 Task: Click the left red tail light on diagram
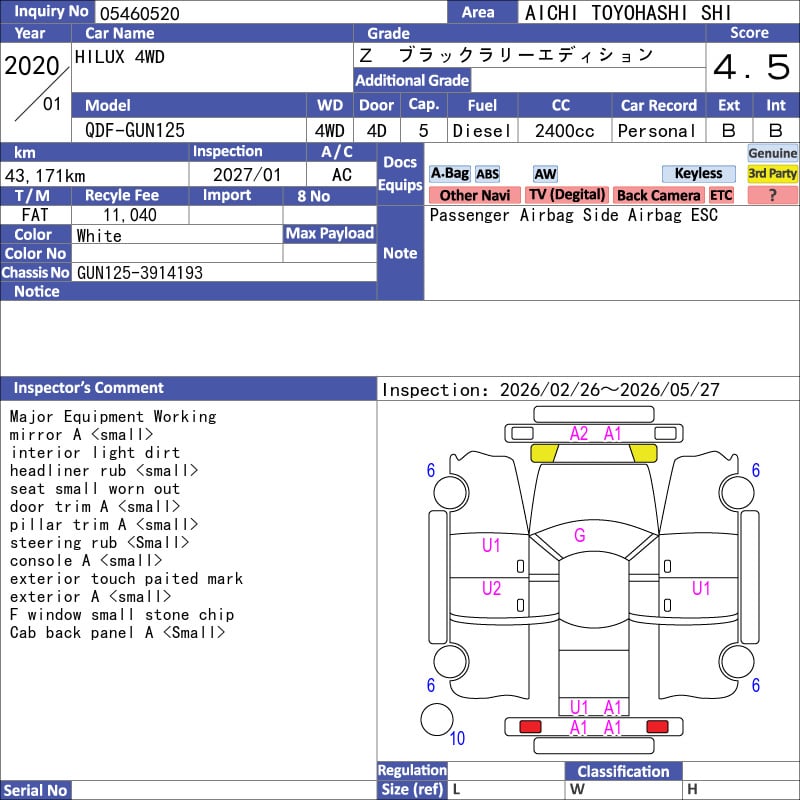(x=530, y=726)
